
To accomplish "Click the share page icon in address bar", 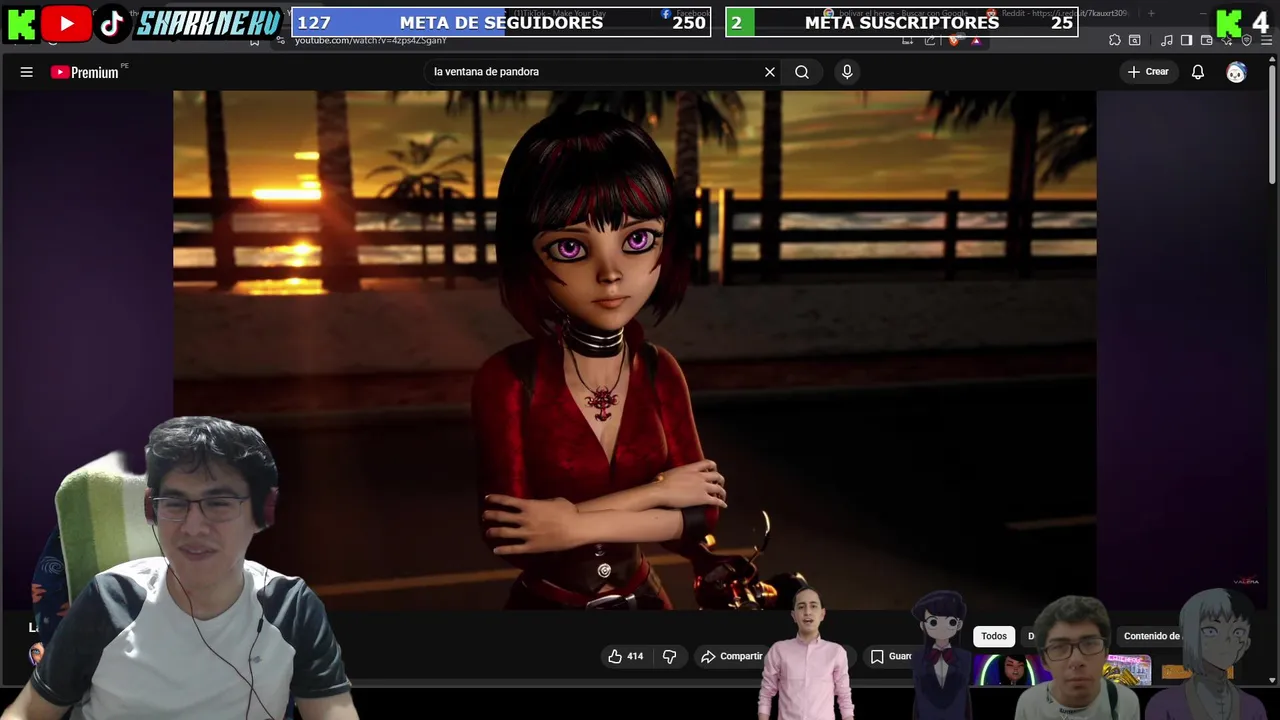I will pyautogui.click(x=930, y=40).
